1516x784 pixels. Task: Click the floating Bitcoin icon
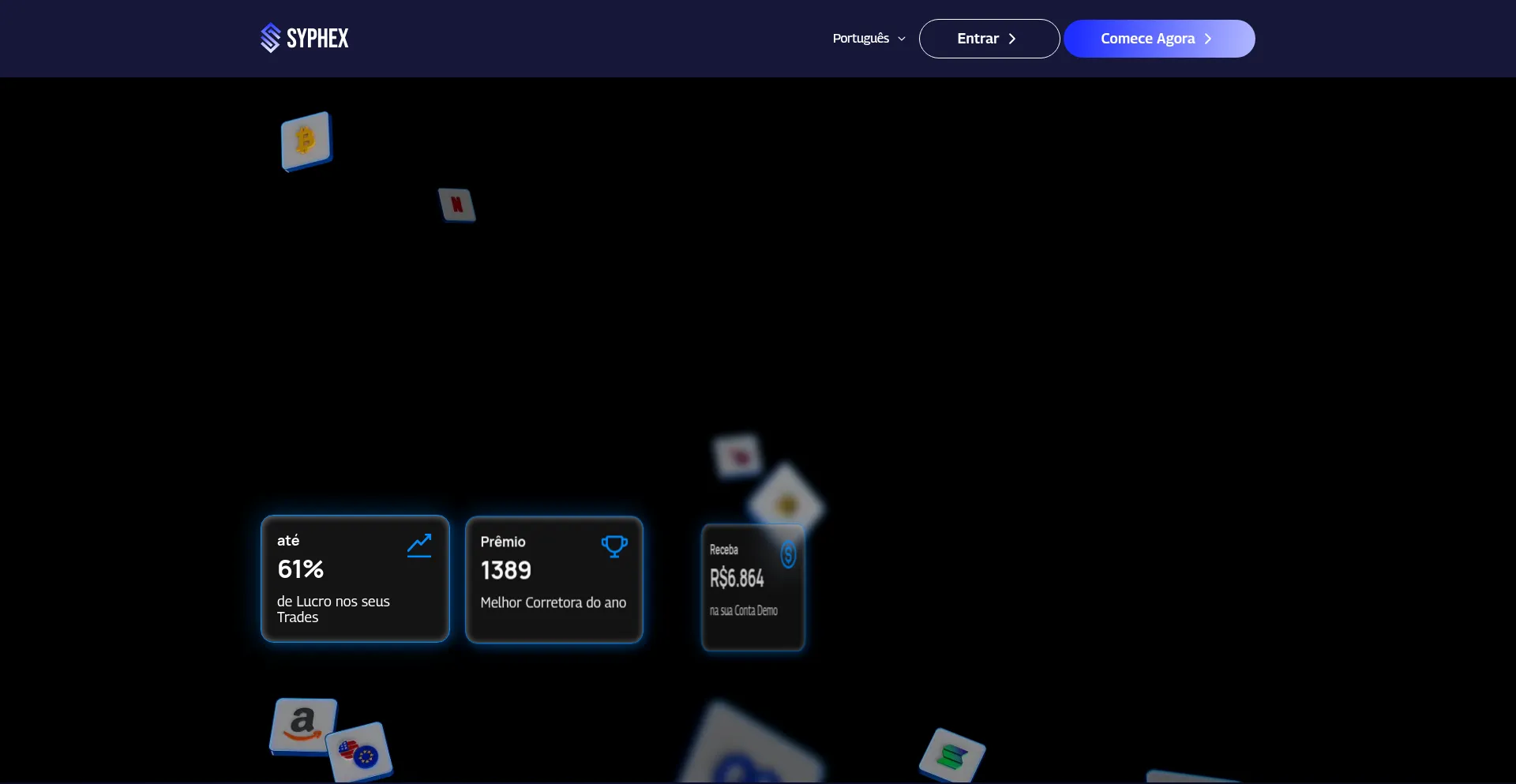click(306, 141)
